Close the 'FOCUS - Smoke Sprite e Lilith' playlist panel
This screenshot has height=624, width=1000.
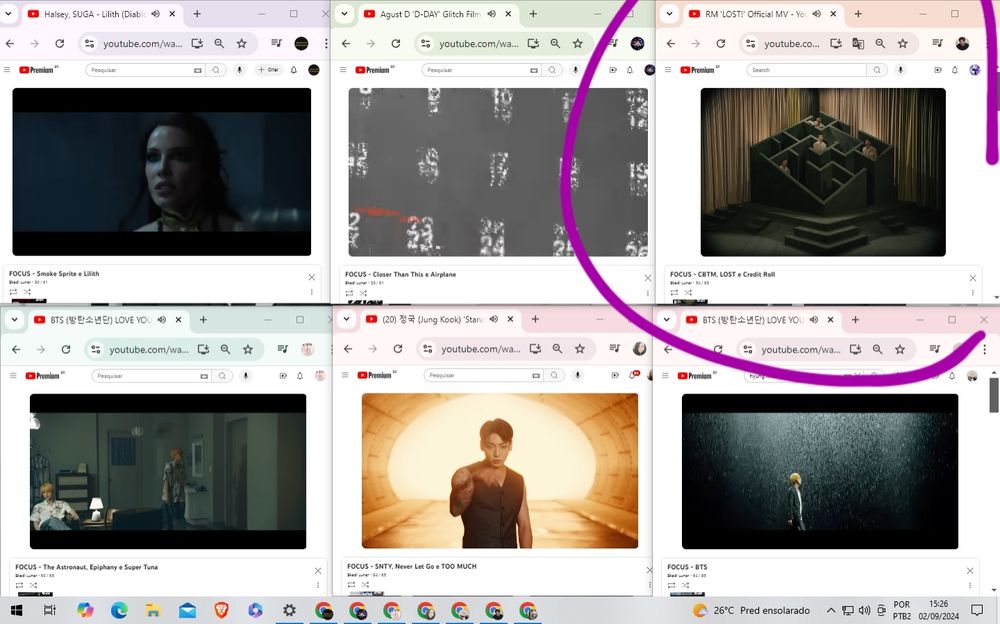coord(312,277)
